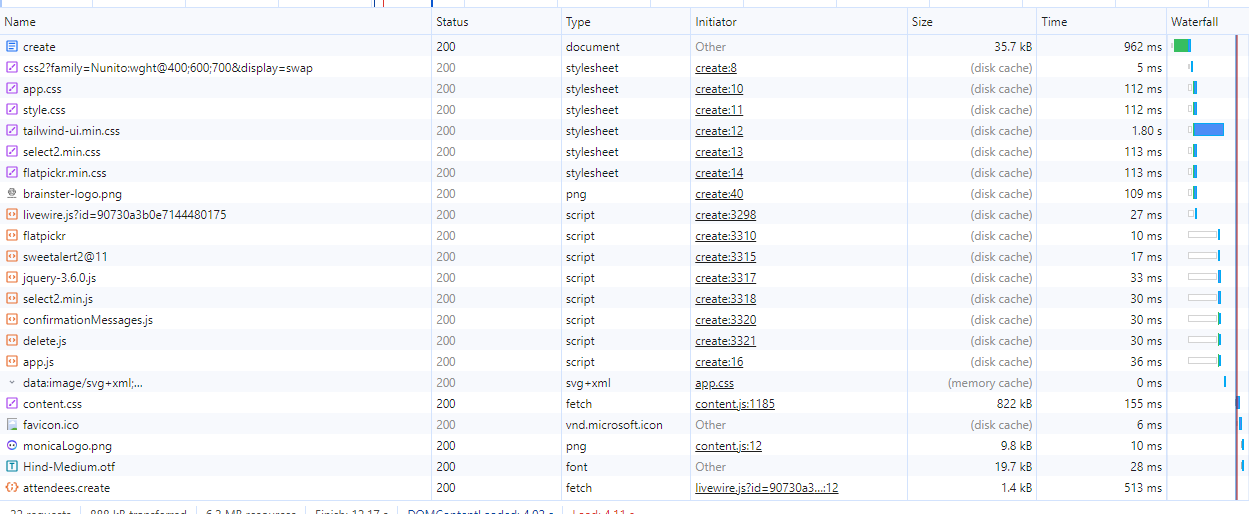Viewport: 1249px width, 514px height.
Task: Click the image icon beside brainster-logo.png
Action: click(12, 194)
